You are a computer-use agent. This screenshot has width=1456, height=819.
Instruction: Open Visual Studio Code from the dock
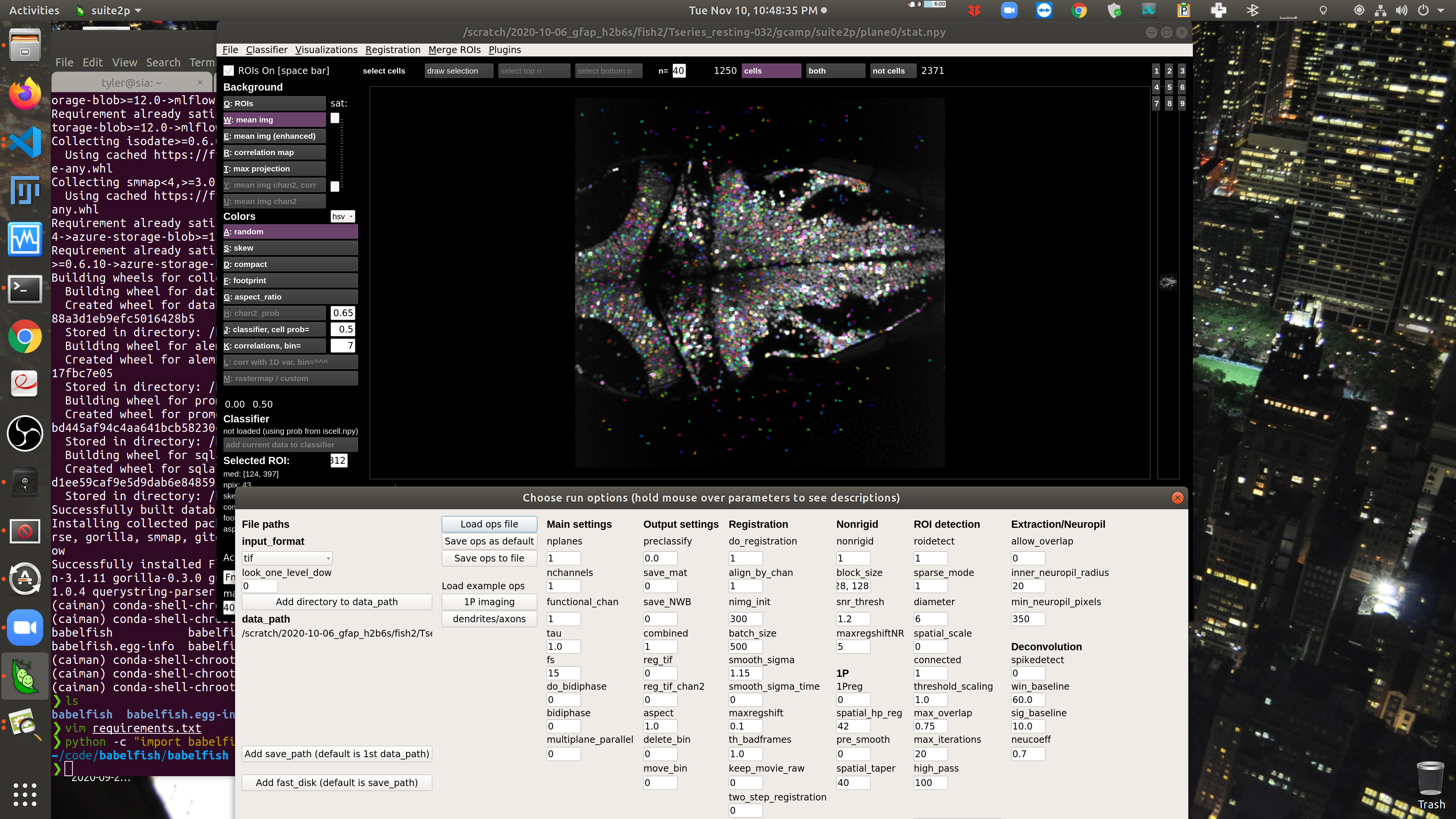click(x=25, y=142)
